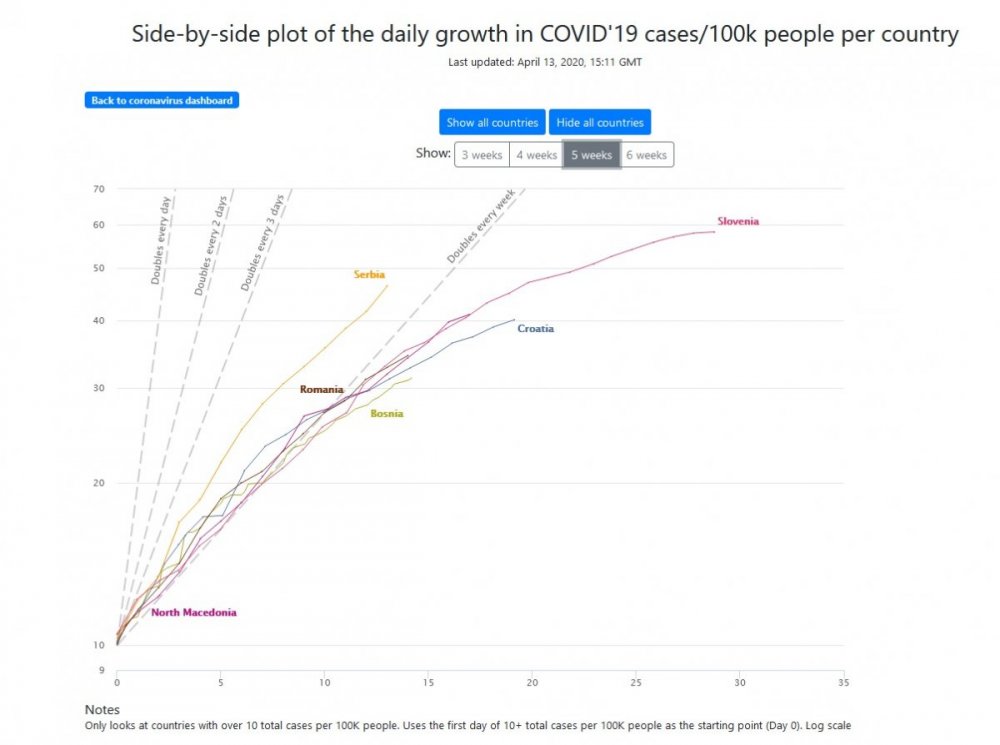Image resolution: width=1000 pixels, height=745 pixels.
Task: Click the Serbia line label
Action: click(369, 274)
